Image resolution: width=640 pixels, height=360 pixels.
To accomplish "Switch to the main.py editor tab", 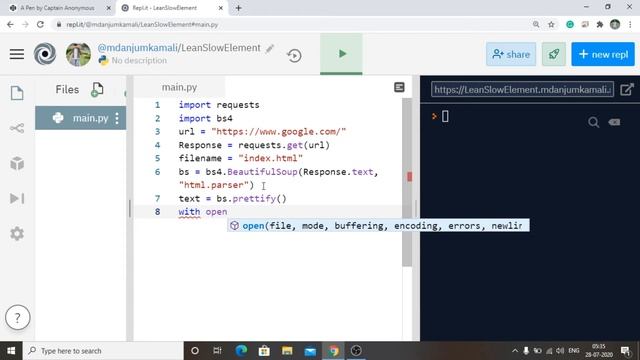I will tap(179, 87).
